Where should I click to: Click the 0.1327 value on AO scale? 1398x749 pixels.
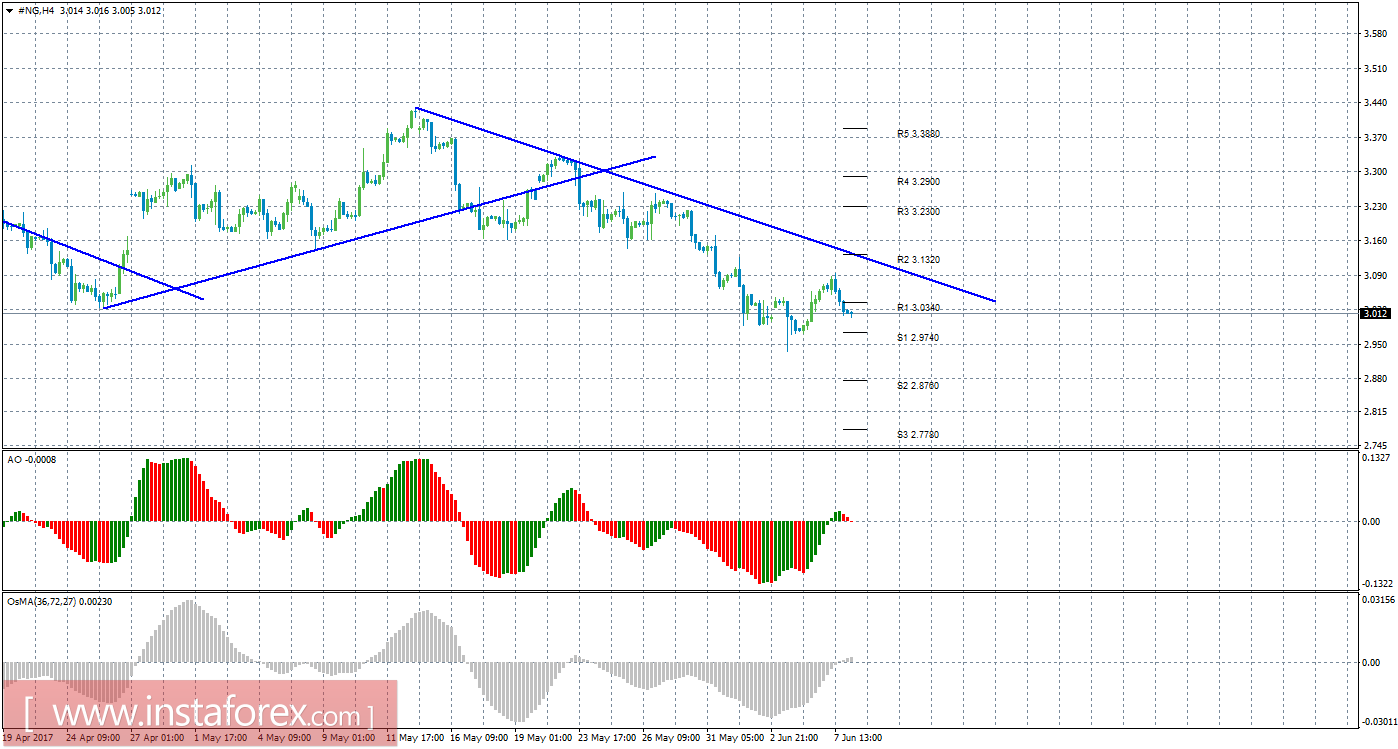(x=1376, y=458)
